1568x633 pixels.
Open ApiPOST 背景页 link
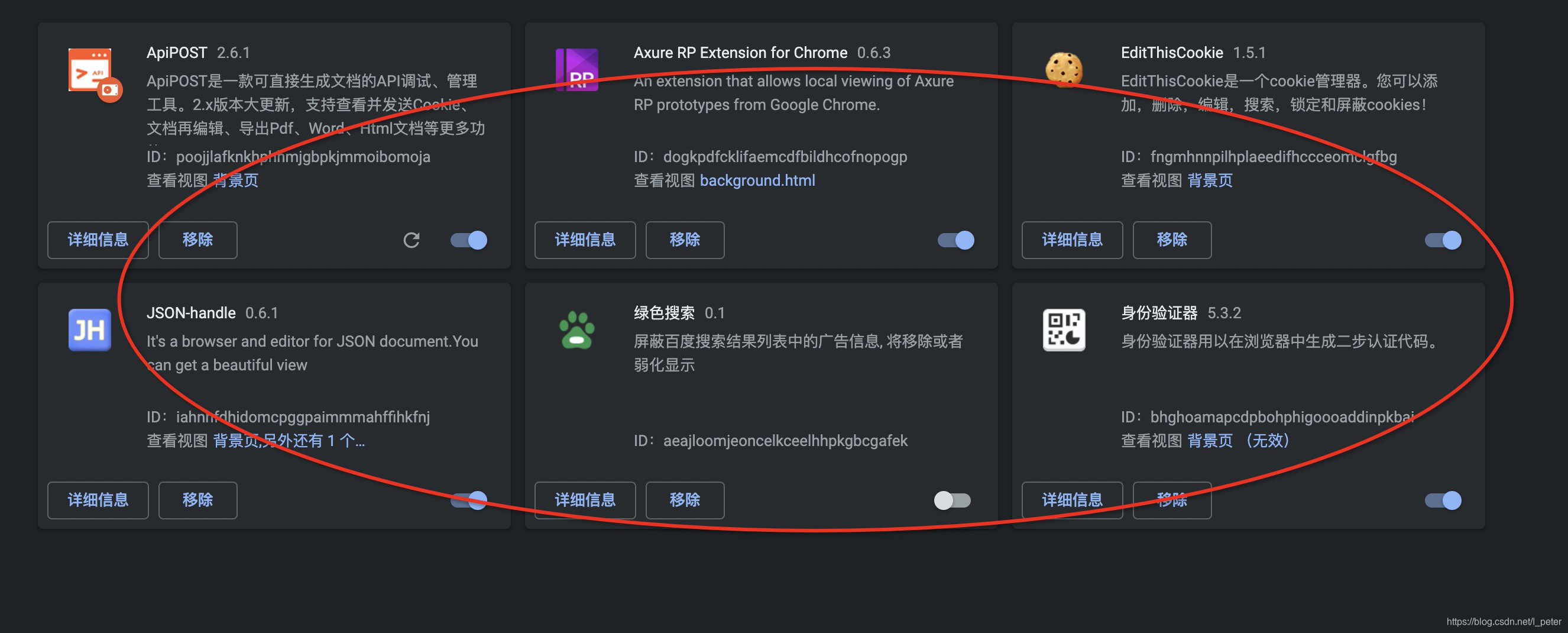[x=235, y=180]
